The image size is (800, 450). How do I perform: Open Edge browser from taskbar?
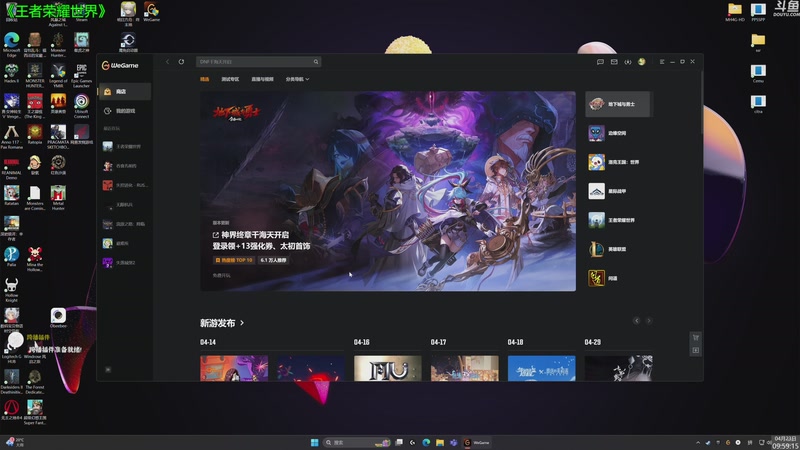point(426,442)
